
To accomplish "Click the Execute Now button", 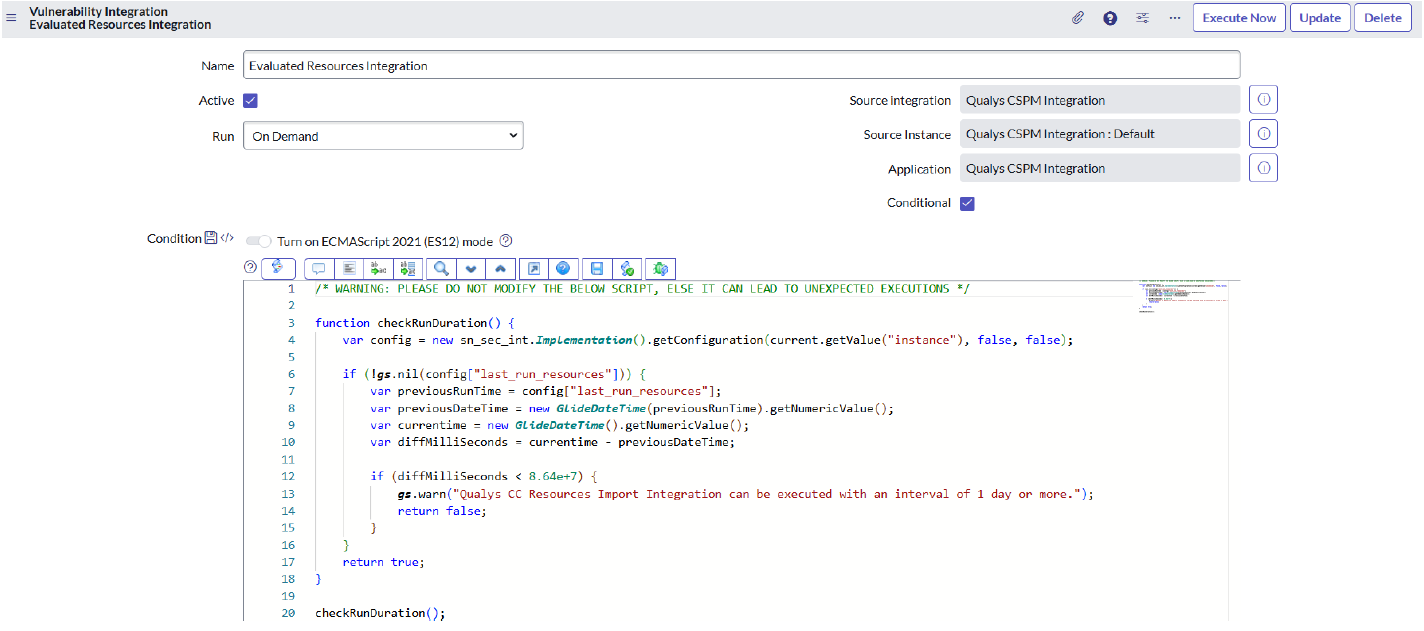I will 1238,18.
